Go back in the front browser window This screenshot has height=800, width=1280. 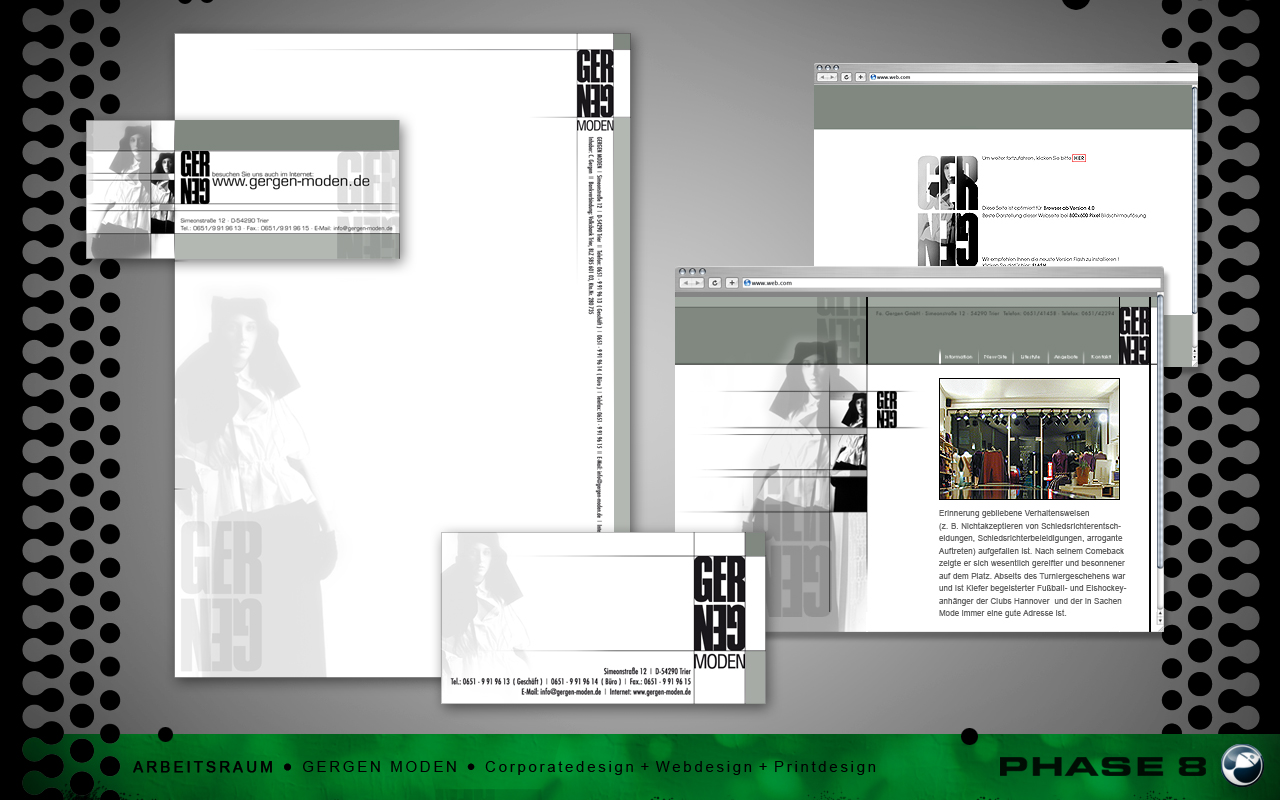point(686,283)
